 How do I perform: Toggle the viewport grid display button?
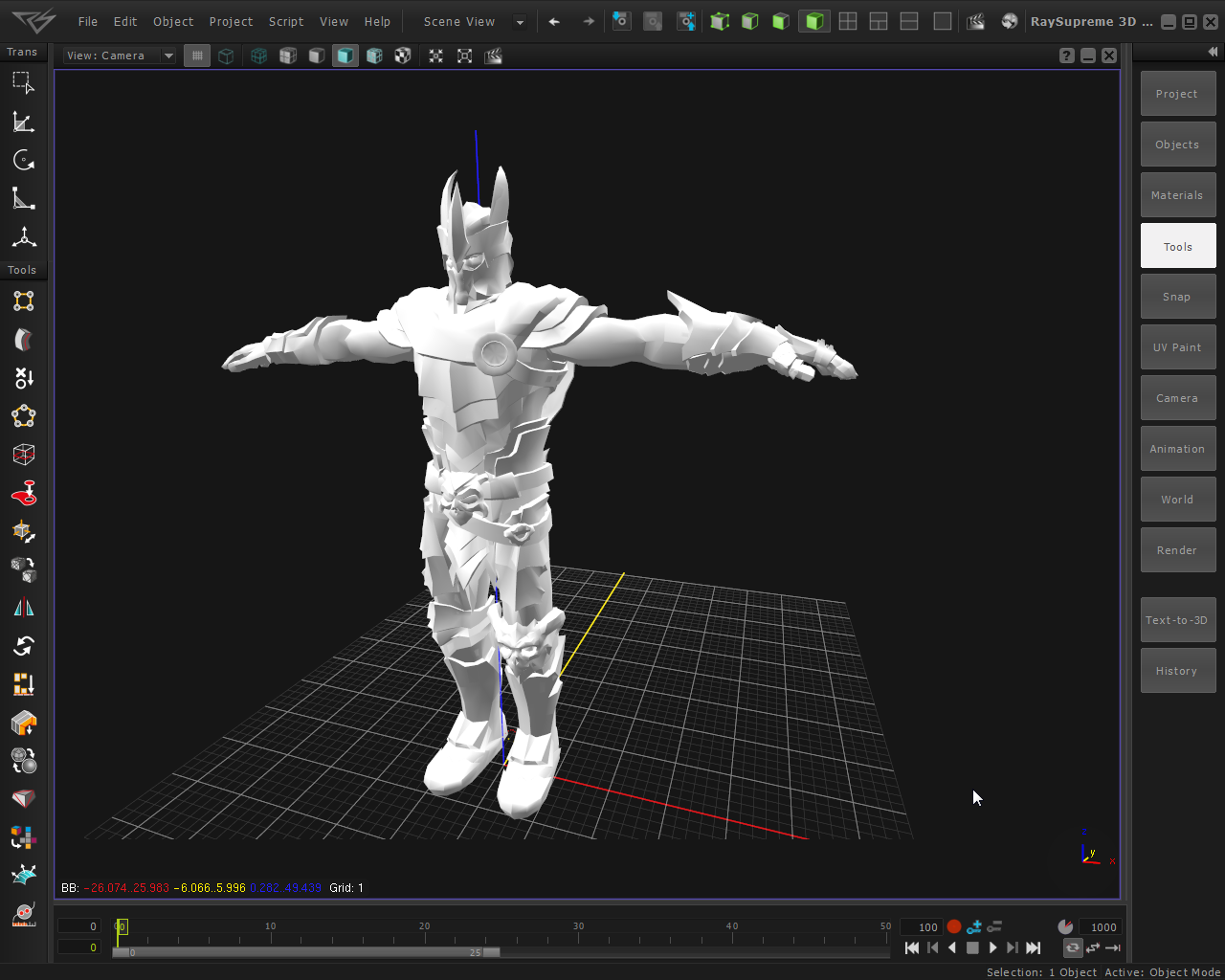197,56
